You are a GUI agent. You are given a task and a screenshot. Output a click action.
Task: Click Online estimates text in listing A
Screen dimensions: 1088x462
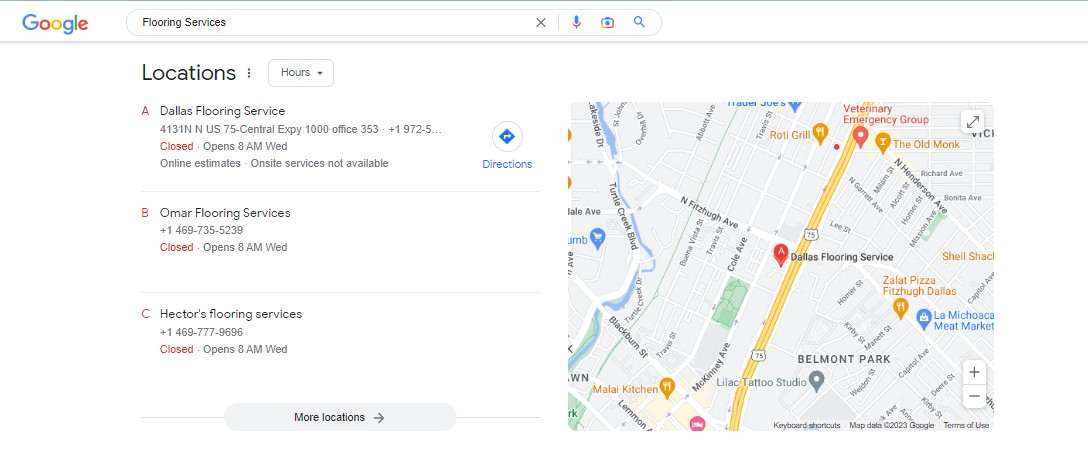point(200,164)
